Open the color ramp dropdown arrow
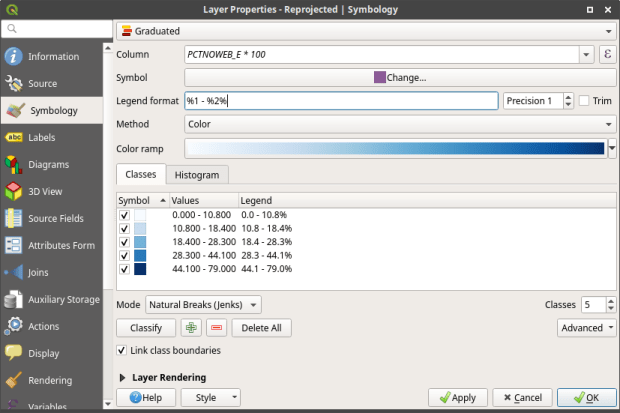Viewport: 620px width, 413px height. (x=612, y=148)
